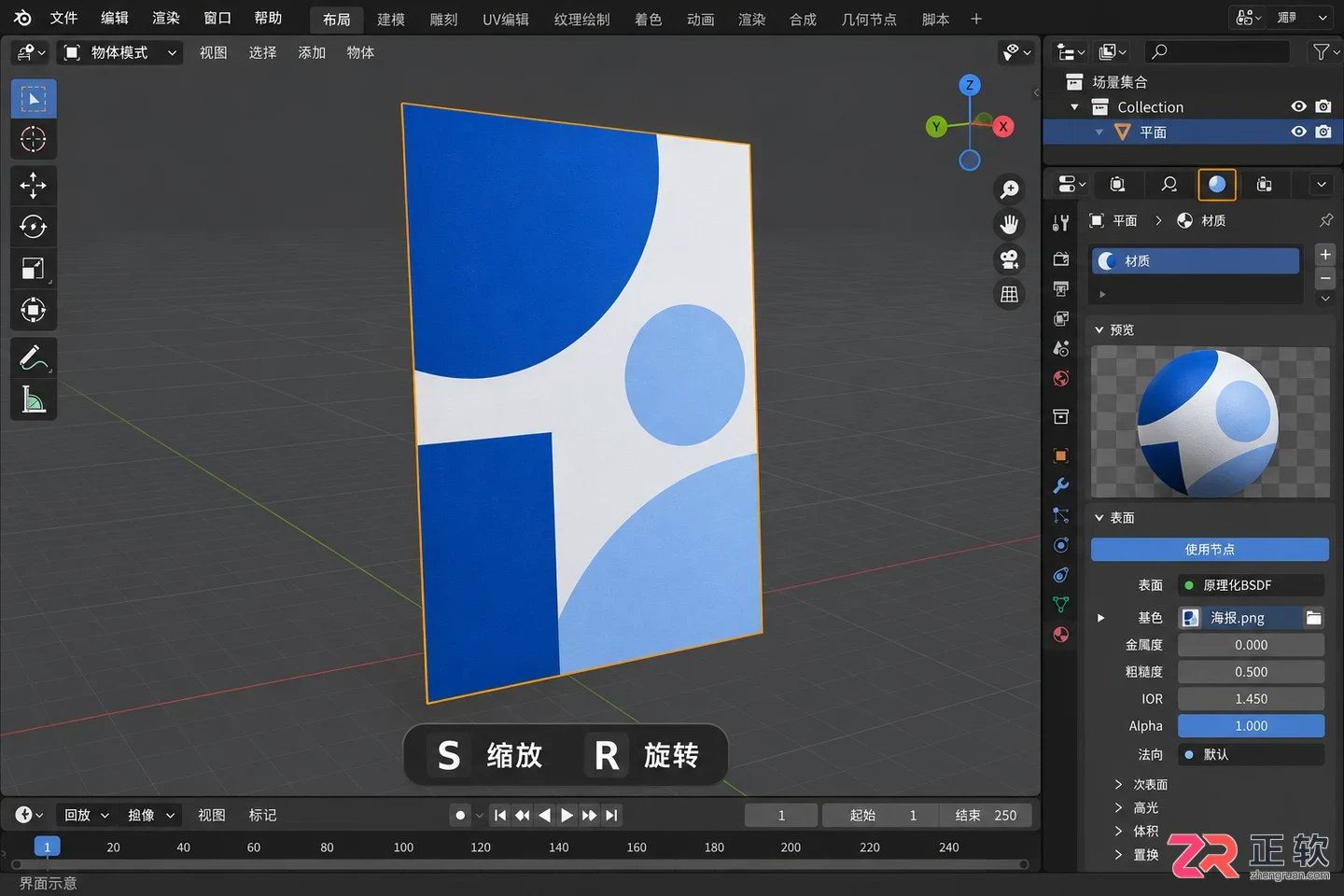Open the 文件 menu
The image size is (1344, 896).
coord(63,19)
